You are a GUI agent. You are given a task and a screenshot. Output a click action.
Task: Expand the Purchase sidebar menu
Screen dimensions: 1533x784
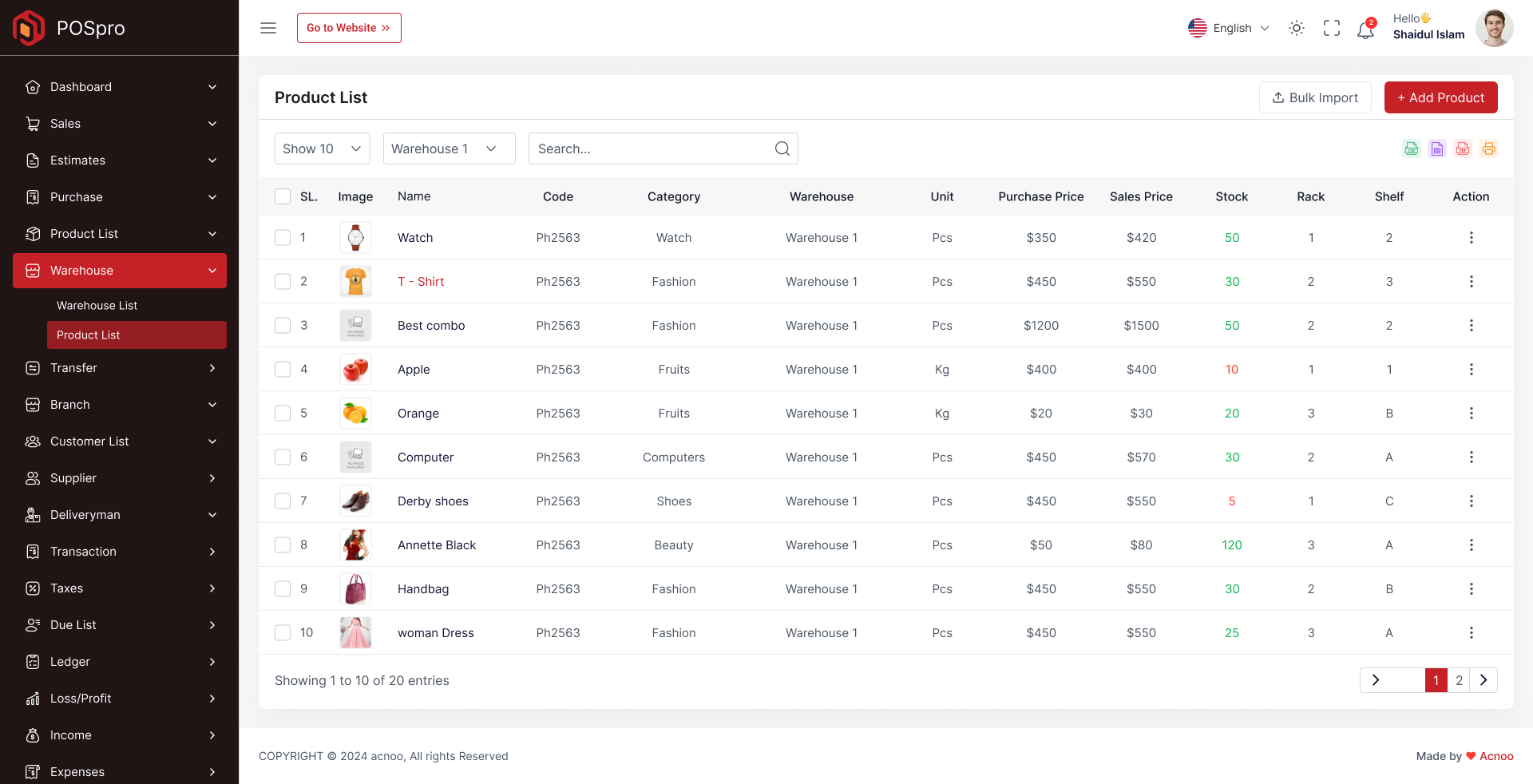pos(120,197)
